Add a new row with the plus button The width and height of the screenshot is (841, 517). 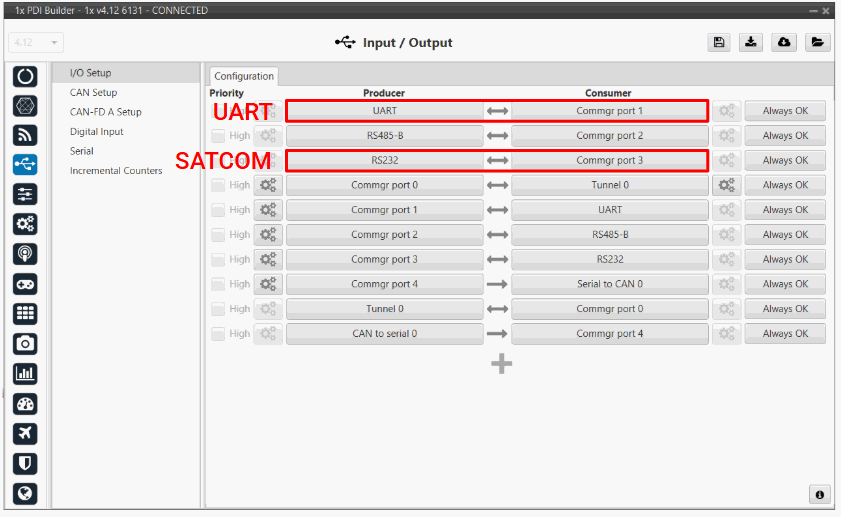pos(502,364)
